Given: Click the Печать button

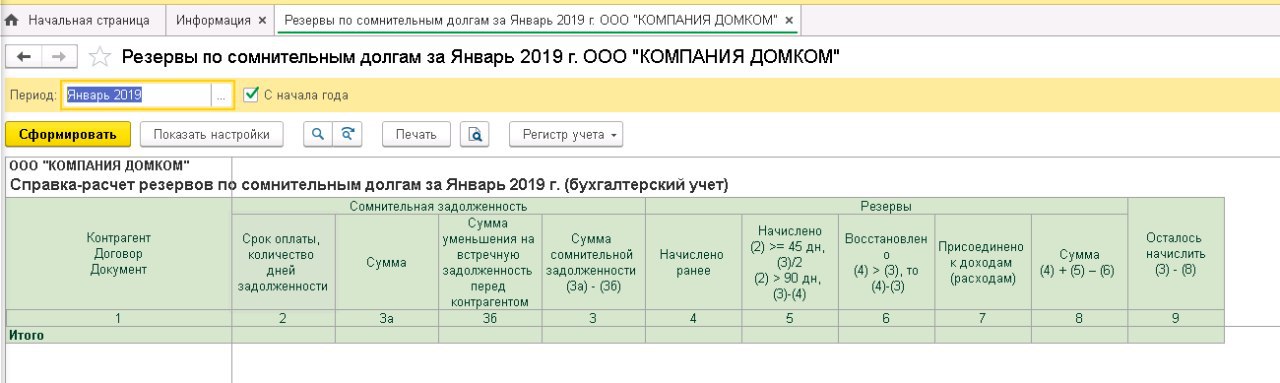Looking at the screenshot, I should coord(416,134).
